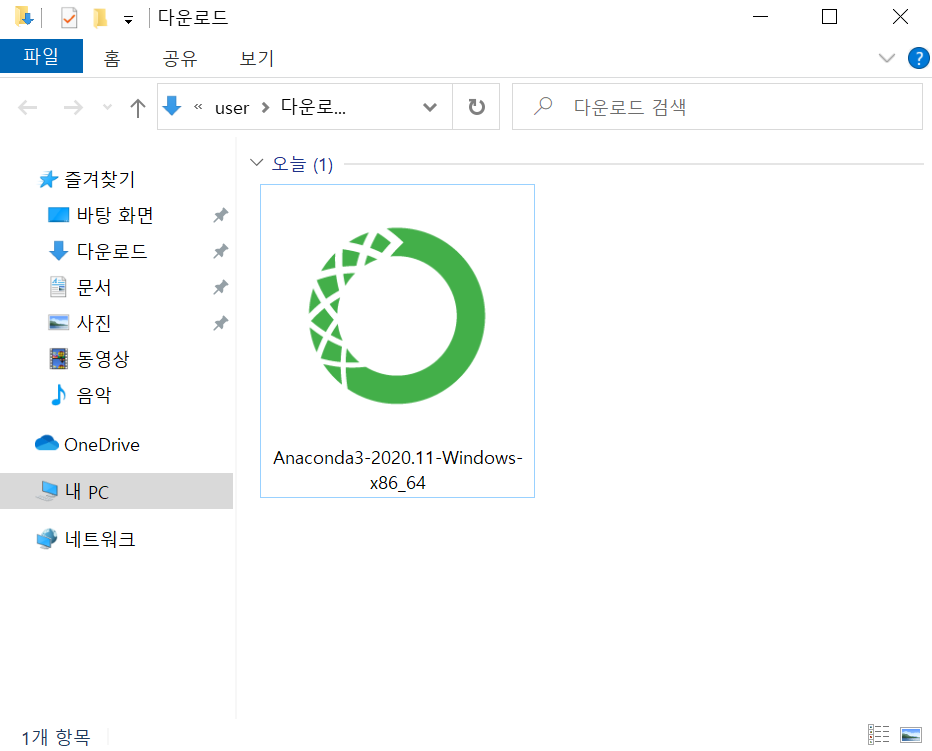Select the 오늘 (1) group header
The width and height of the screenshot is (932, 751).
tap(302, 164)
